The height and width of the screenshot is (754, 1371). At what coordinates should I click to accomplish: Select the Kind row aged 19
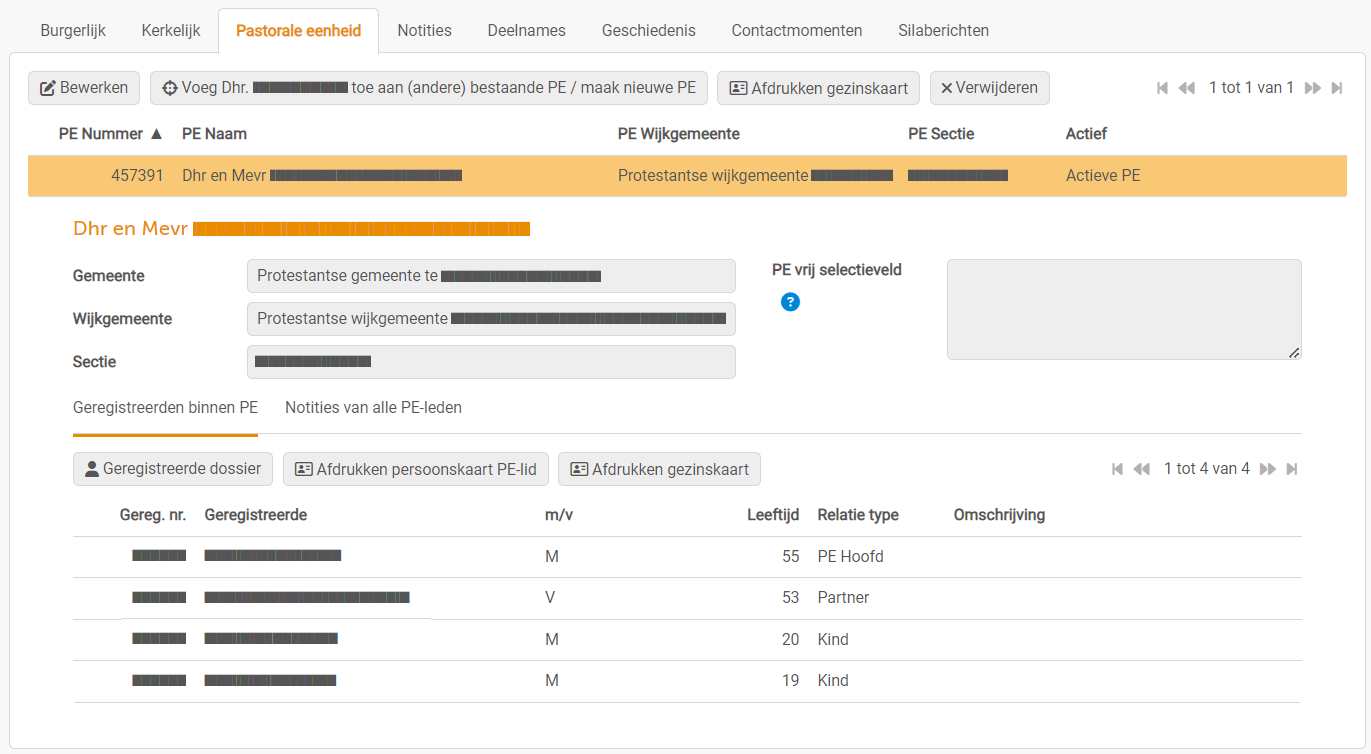(687, 681)
